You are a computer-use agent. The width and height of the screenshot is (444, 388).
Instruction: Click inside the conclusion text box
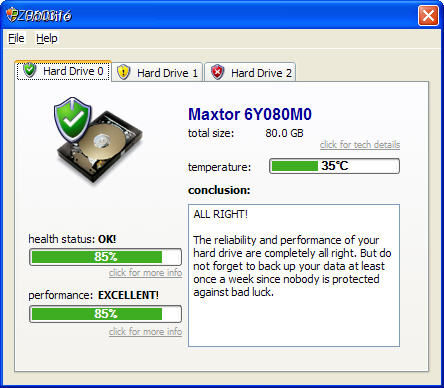294,276
